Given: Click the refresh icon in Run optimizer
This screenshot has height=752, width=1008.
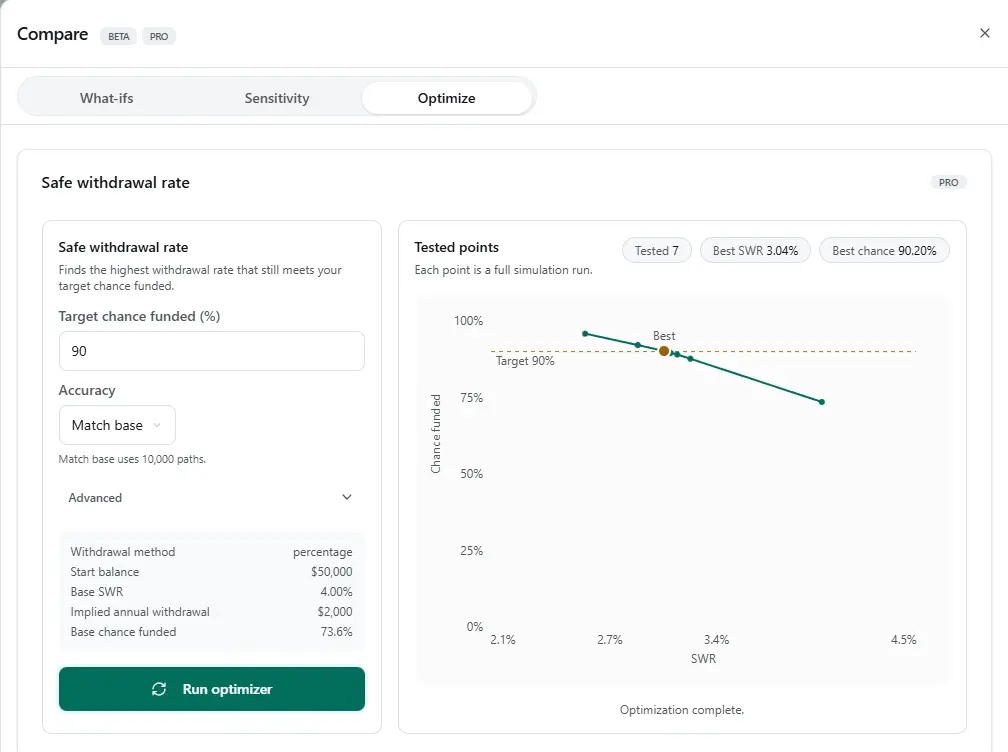Looking at the screenshot, I should 159,689.
